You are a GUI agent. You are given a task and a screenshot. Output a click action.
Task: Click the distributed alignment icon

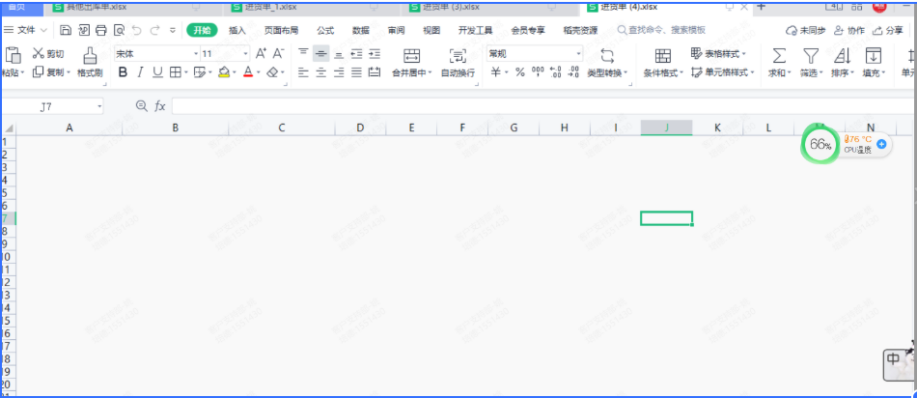pos(374,72)
